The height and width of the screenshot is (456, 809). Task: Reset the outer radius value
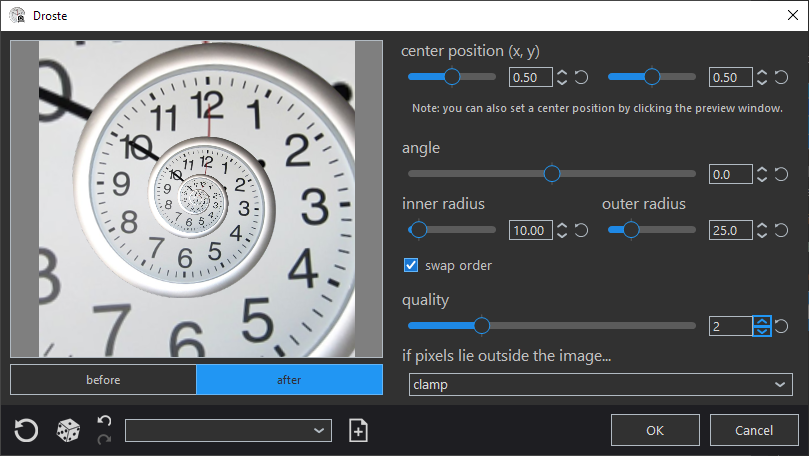coord(781,230)
